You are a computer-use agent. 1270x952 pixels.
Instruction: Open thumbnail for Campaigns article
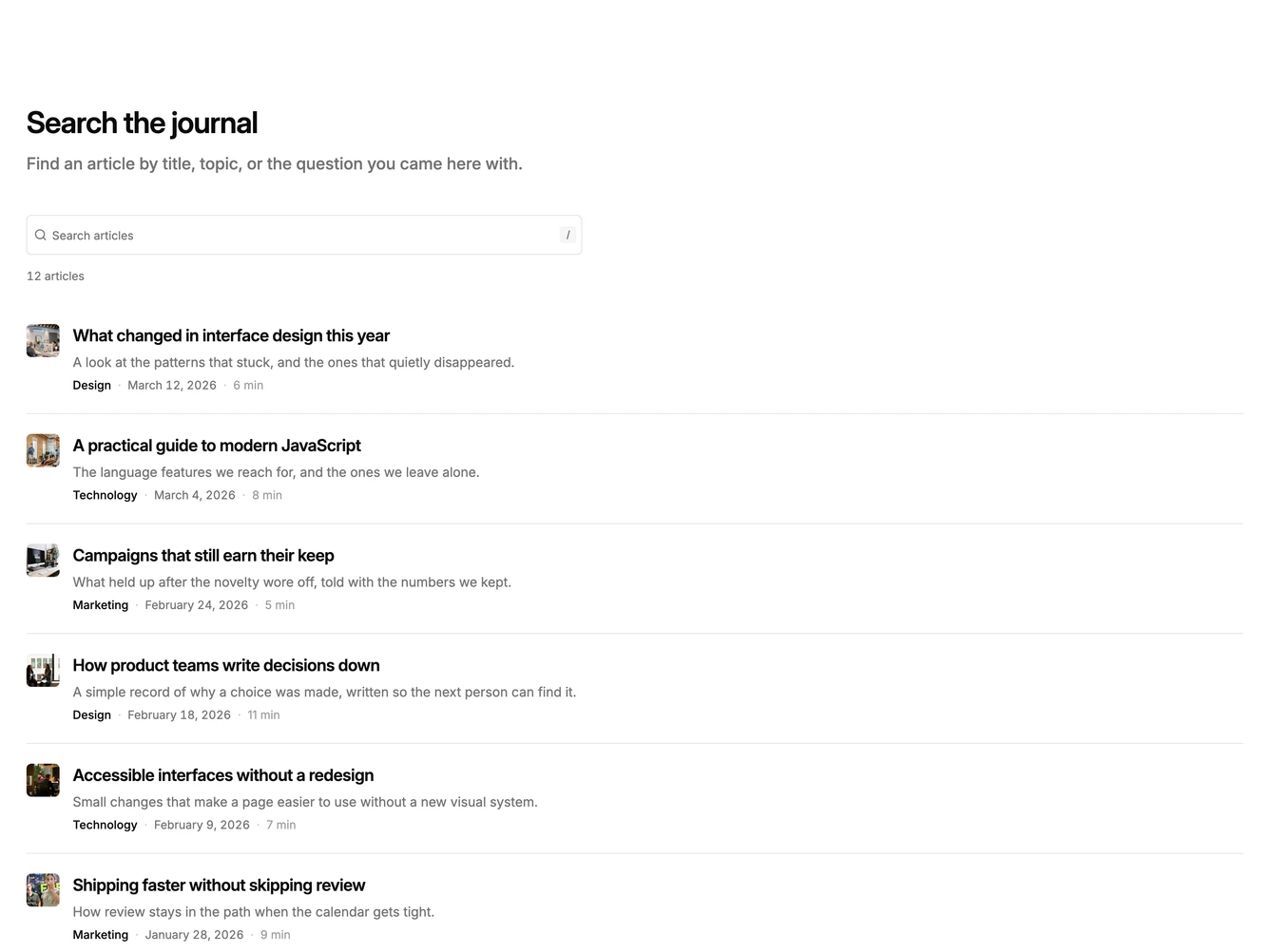[43, 561]
